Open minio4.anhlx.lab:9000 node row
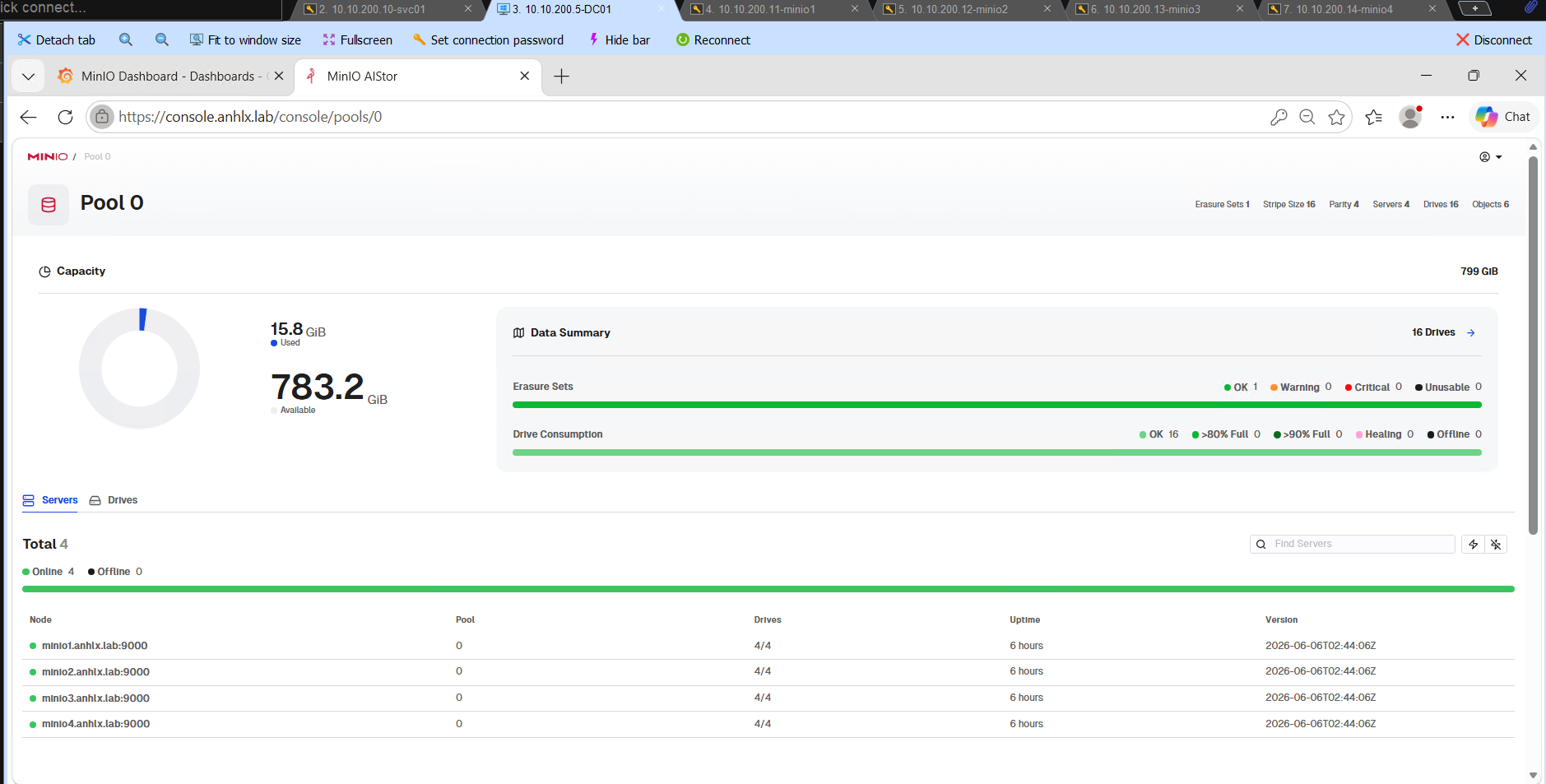Viewport: 1546px width, 784px height. coord(768,724)
